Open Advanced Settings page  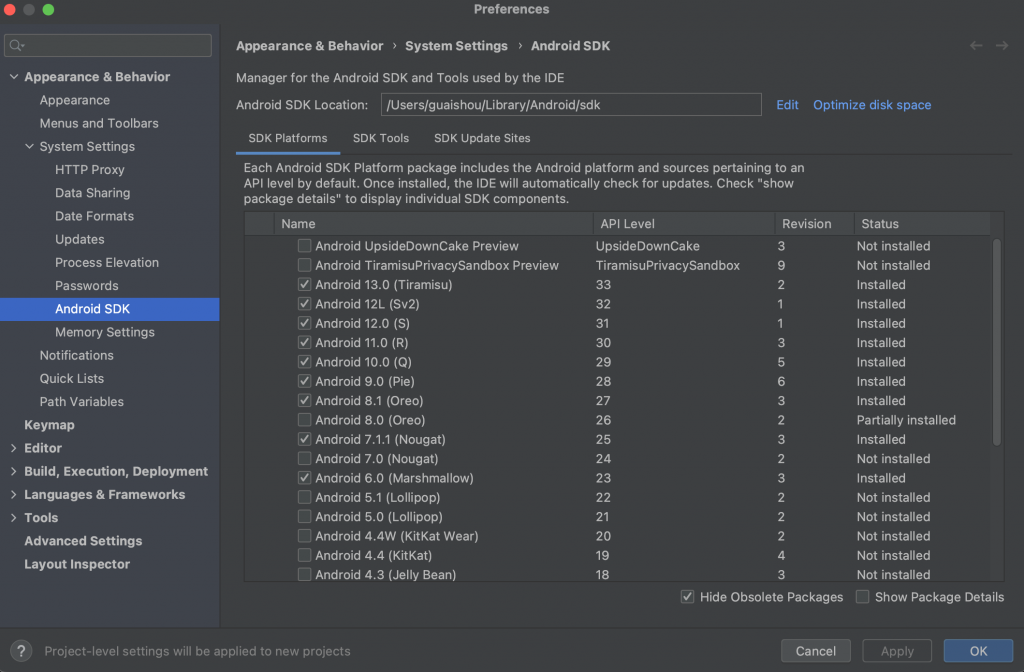[83, 541]
